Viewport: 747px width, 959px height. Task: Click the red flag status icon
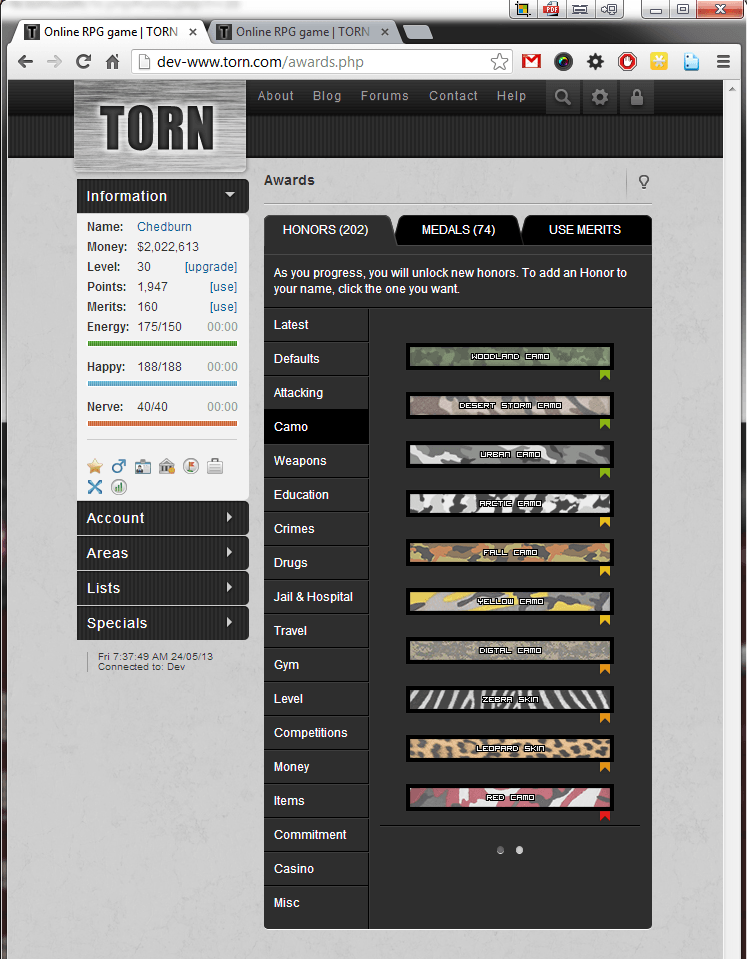(191, 467)
